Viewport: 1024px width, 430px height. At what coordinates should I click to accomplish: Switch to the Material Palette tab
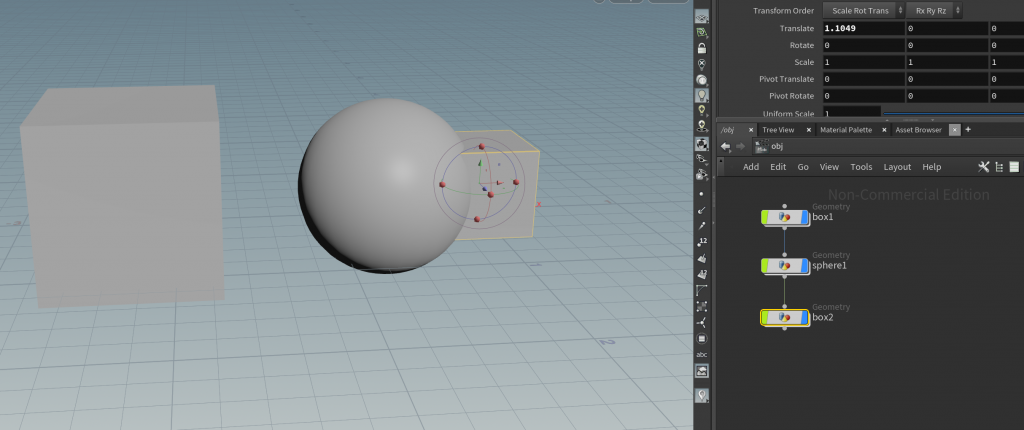point(846,130)
